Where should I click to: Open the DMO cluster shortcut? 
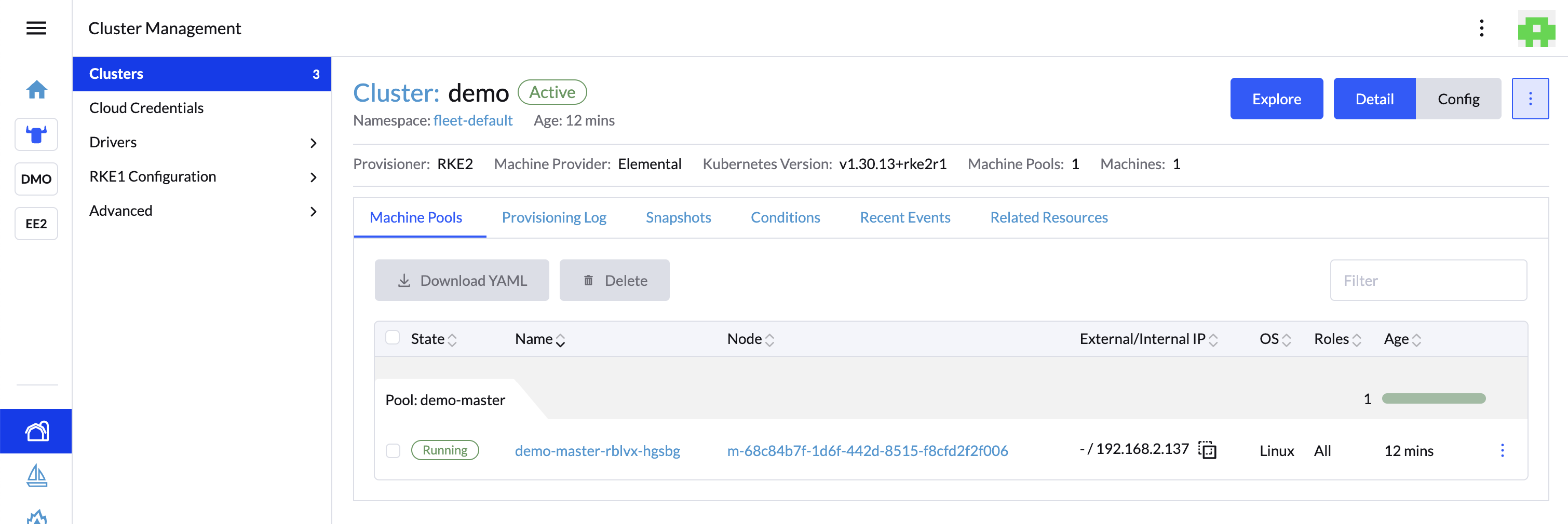pos(36,178)
